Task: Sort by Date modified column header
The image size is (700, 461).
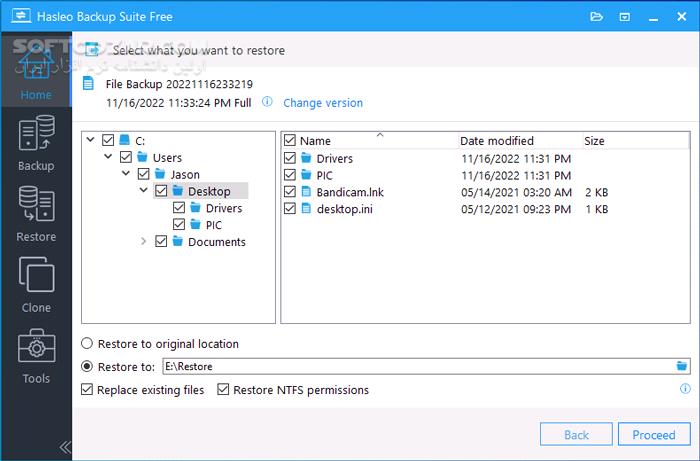Action: (x=497, y=141)
